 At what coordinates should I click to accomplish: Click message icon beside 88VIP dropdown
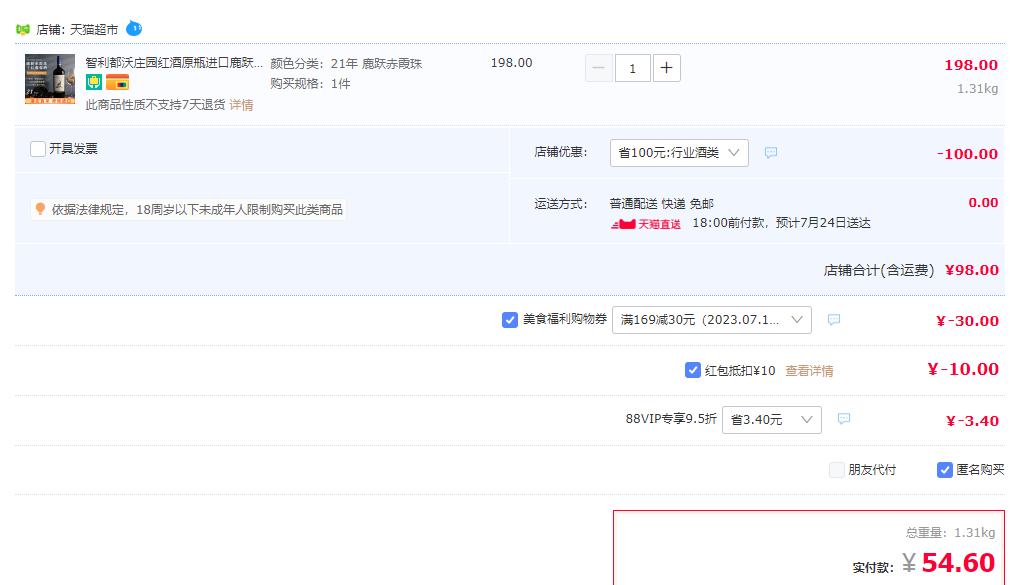tap(844, 419)
